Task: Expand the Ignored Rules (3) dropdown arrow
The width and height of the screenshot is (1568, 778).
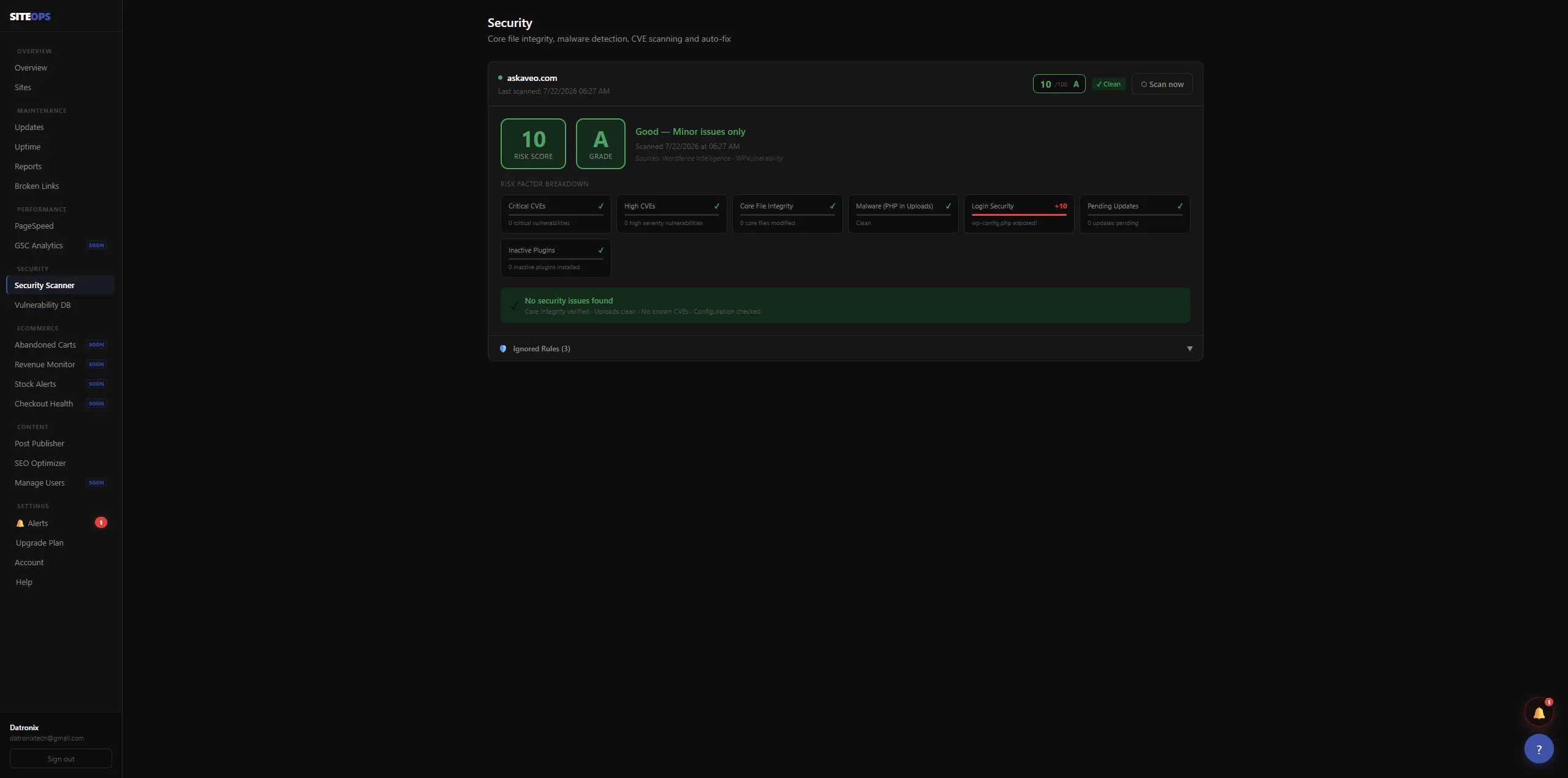Action: 1190,349
